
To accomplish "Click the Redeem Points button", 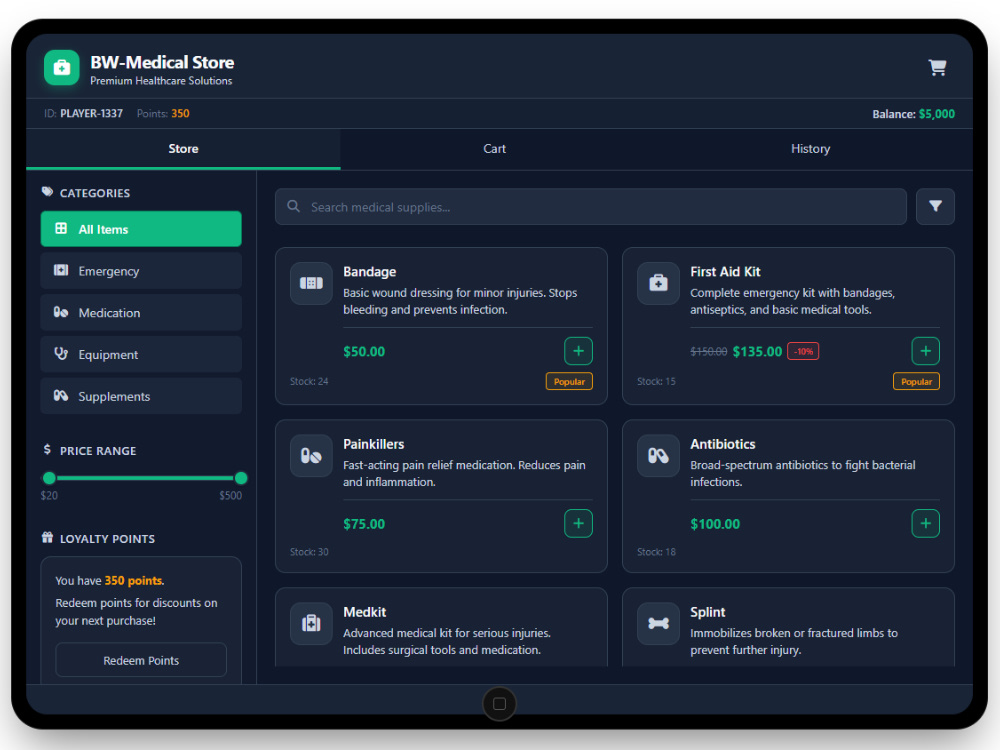I will pos(141,660).
